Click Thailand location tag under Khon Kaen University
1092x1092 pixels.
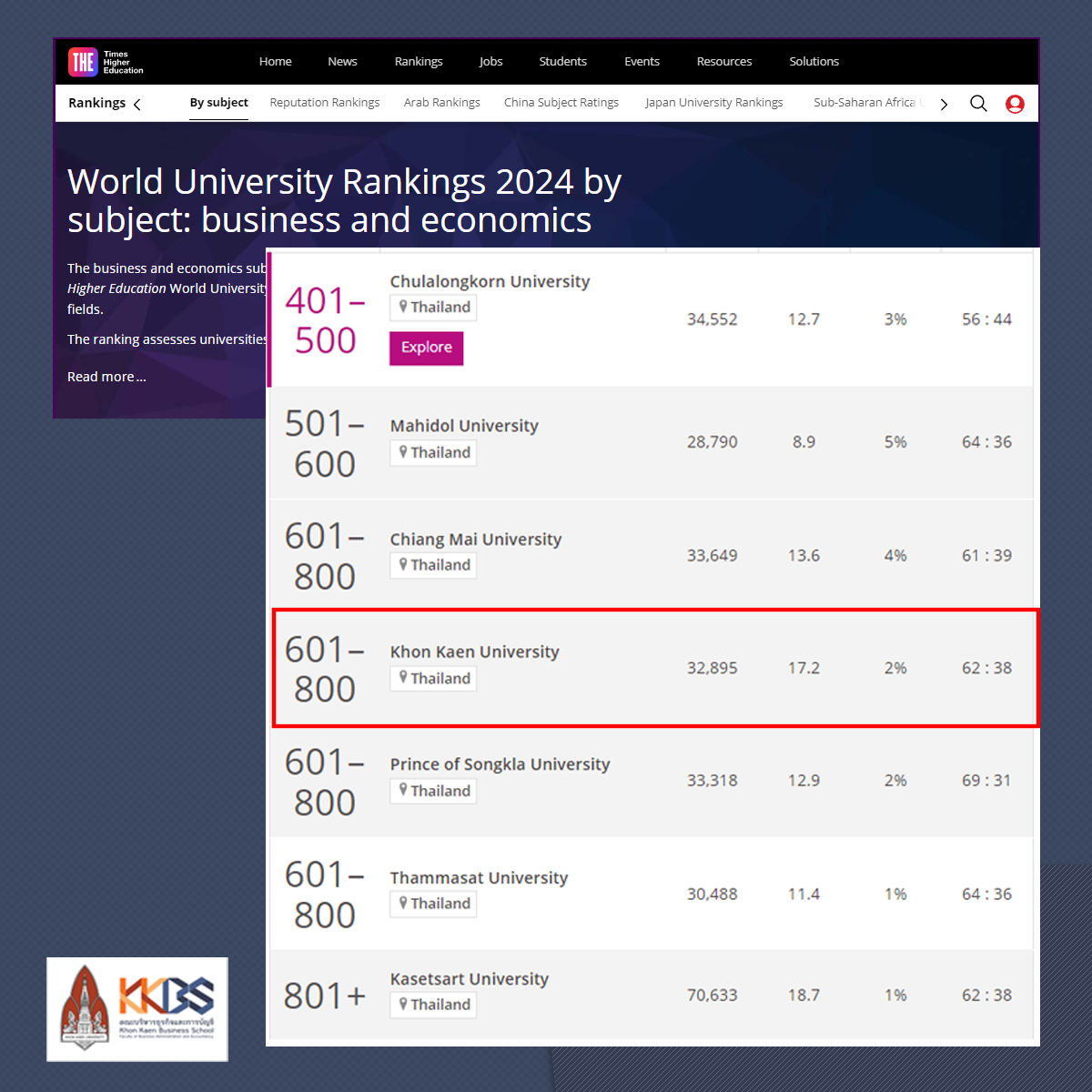(433, 678)
